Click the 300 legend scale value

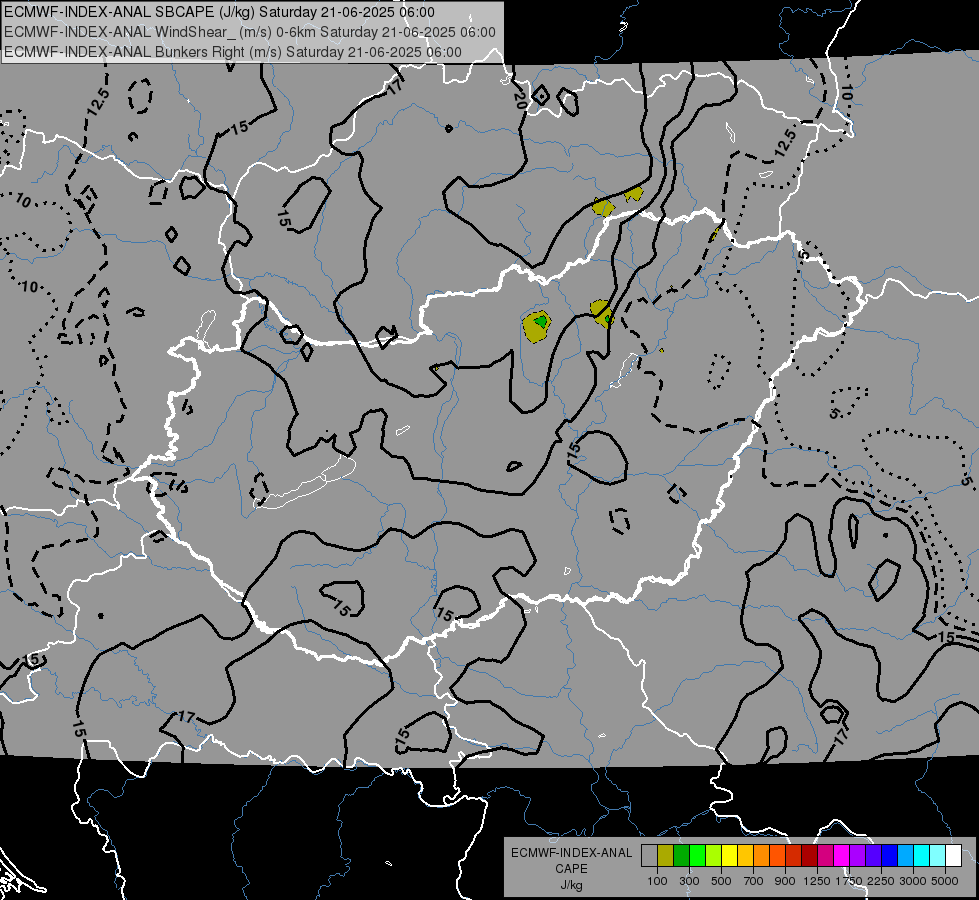point(689,881)
